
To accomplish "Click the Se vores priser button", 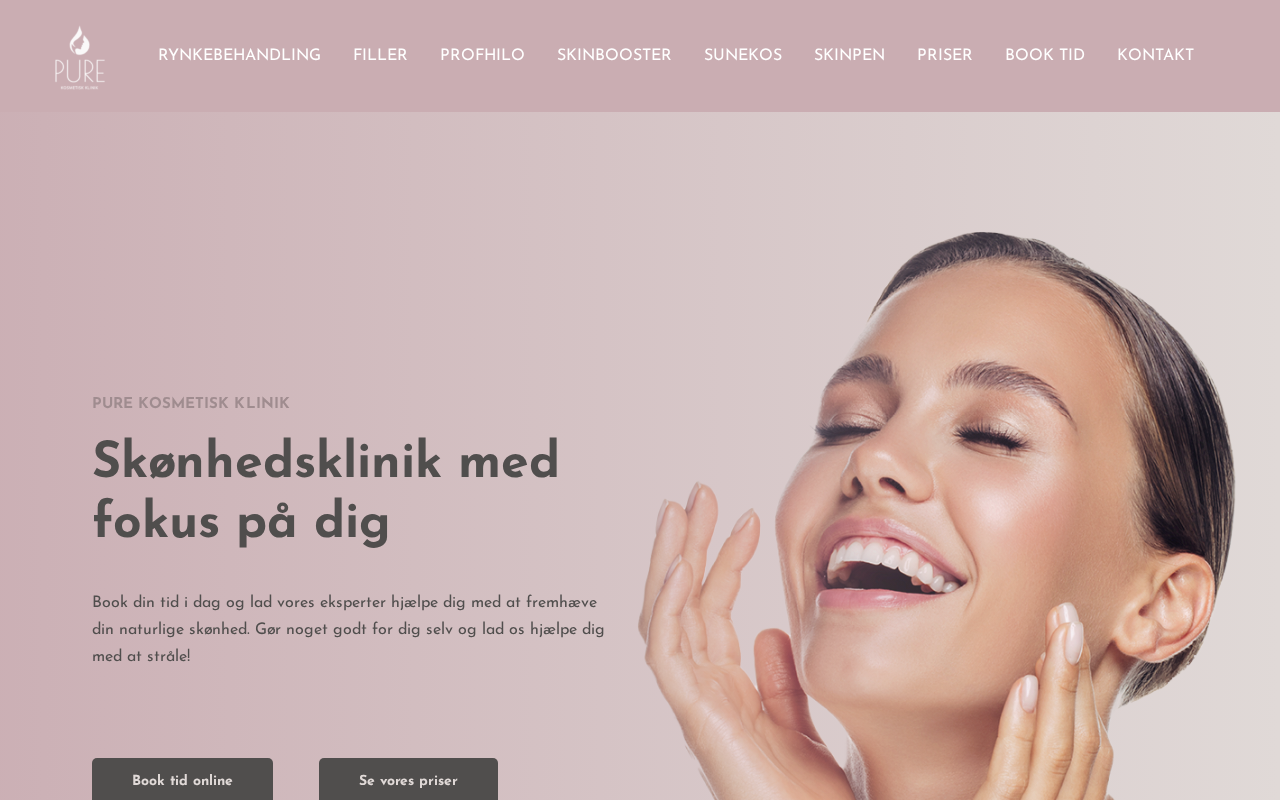I will coord(408,780).
